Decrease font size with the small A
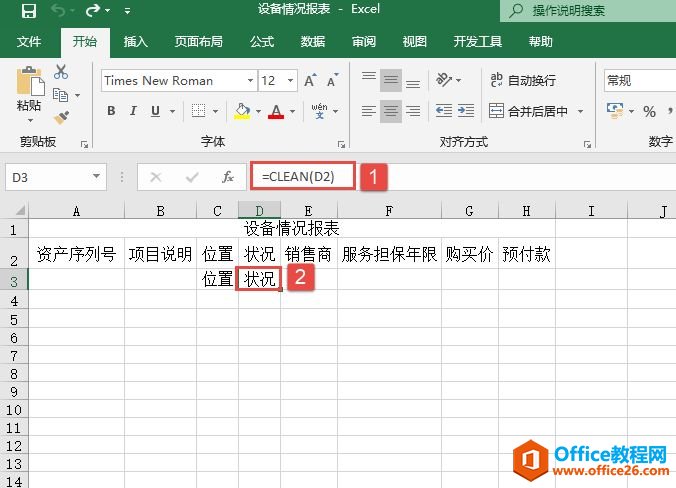The image size is (676, 488). pyautogui.click(x=332, y=80)
